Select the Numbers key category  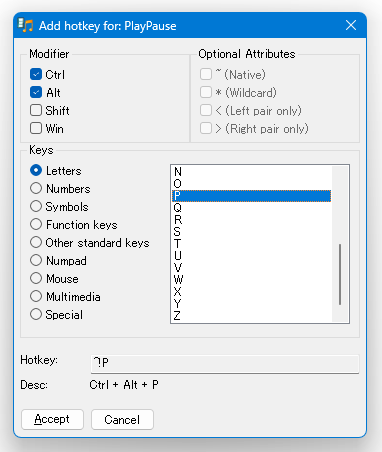pos(36,188)
